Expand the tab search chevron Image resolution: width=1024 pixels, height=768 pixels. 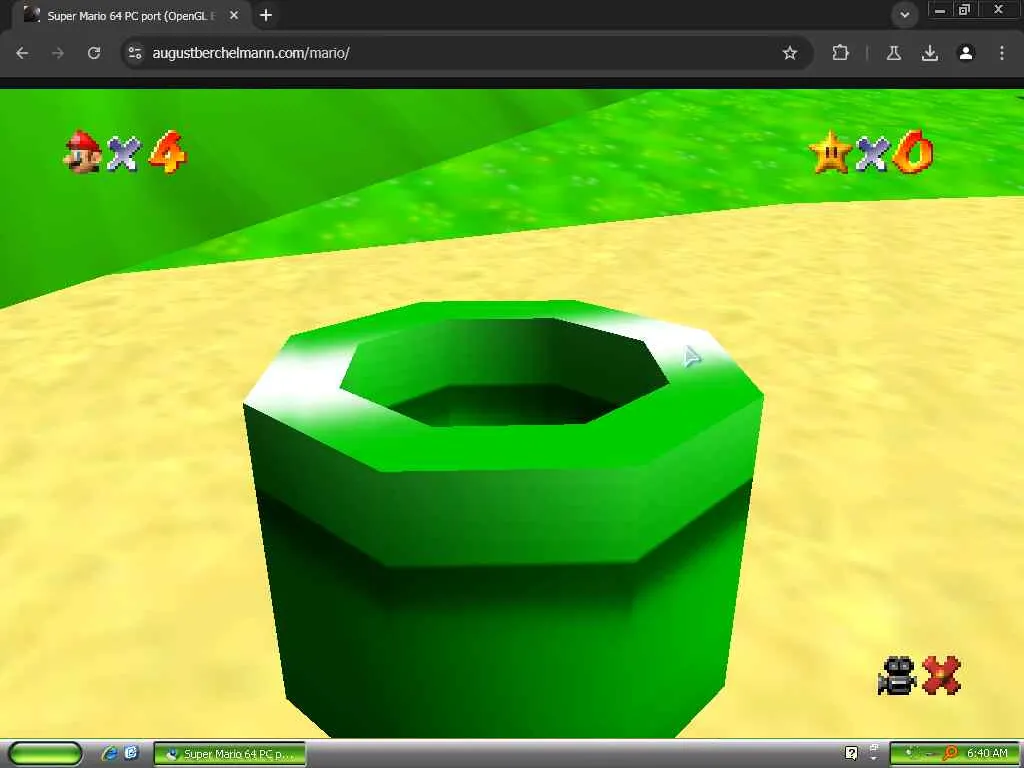click(904, 14)
